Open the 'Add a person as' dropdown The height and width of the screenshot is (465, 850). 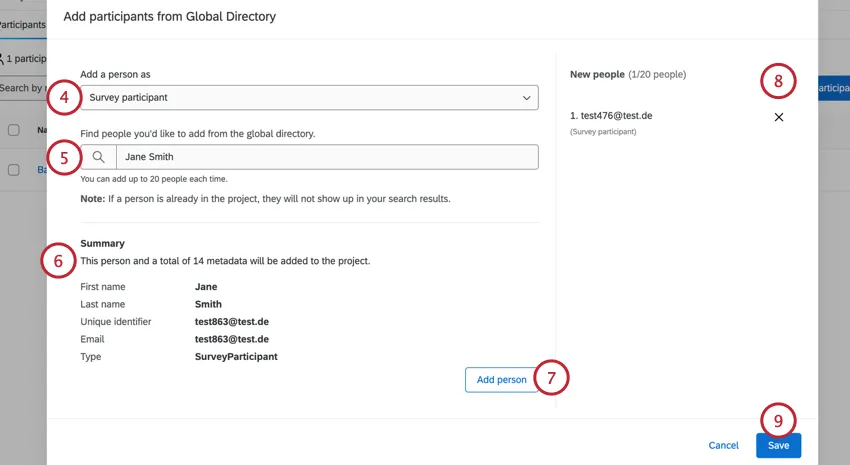309,97
